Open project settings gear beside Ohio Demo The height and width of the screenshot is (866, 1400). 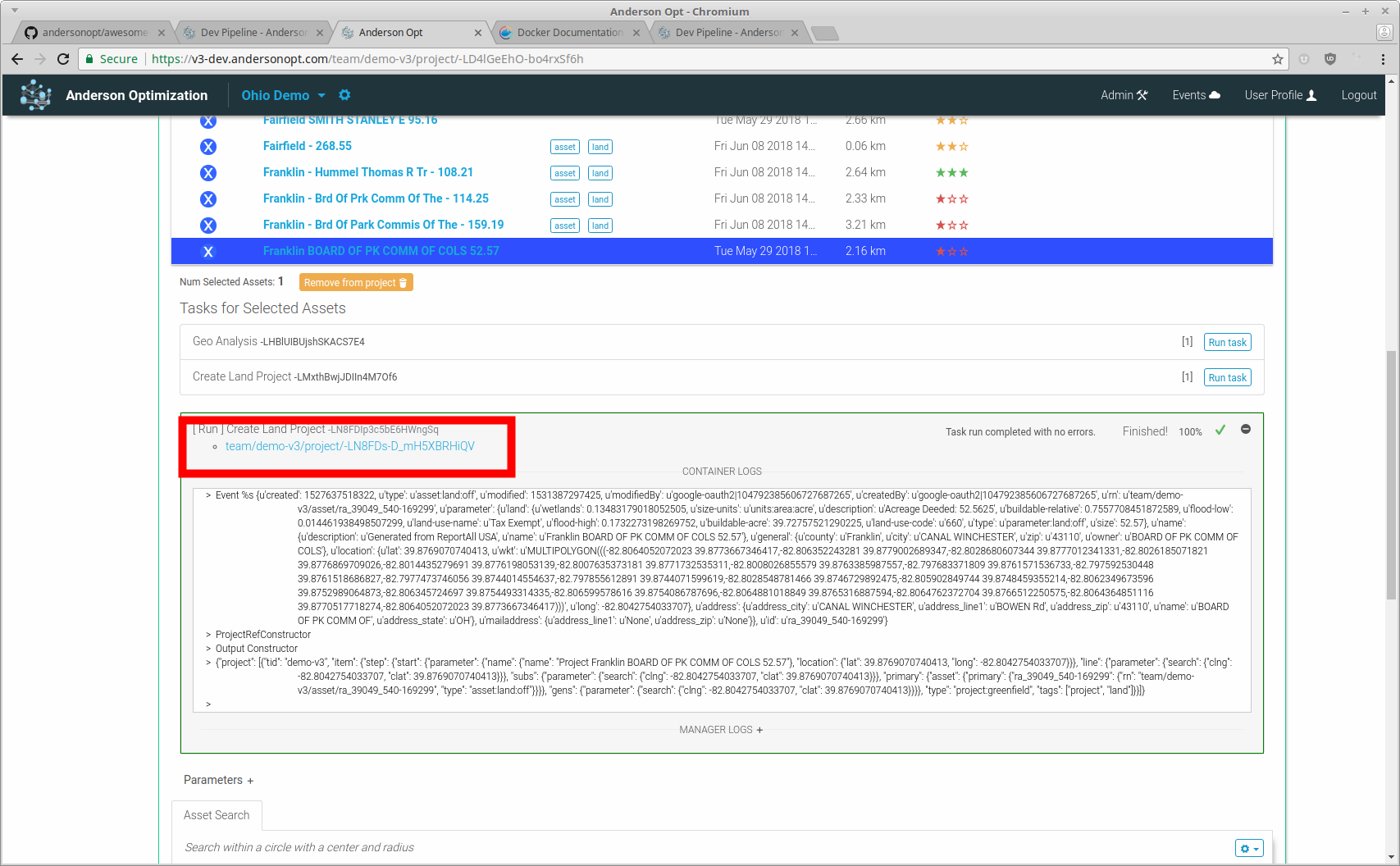point(344,95)
